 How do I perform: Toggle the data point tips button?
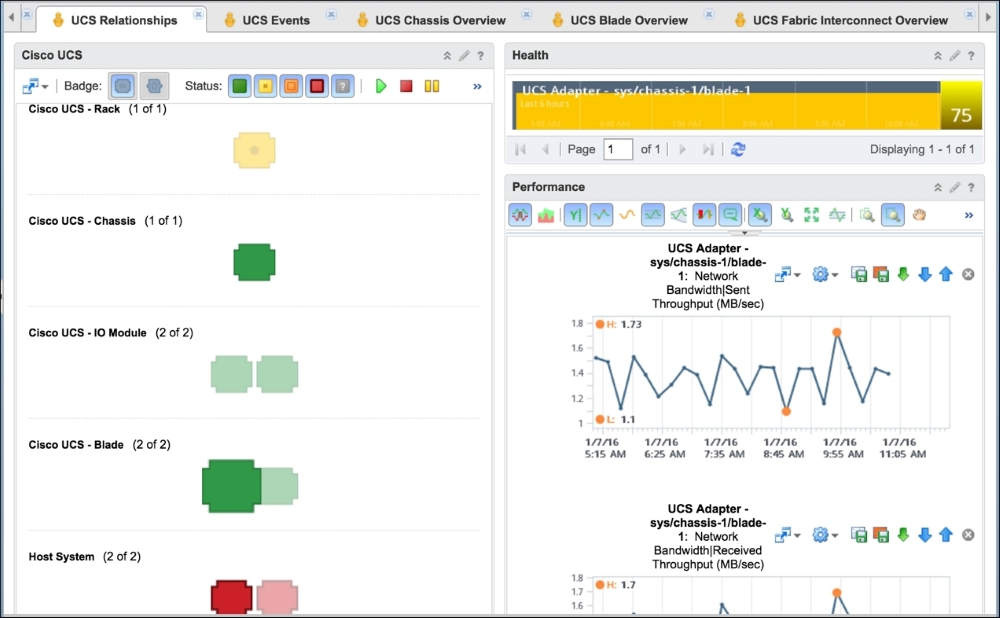point(730,215)
